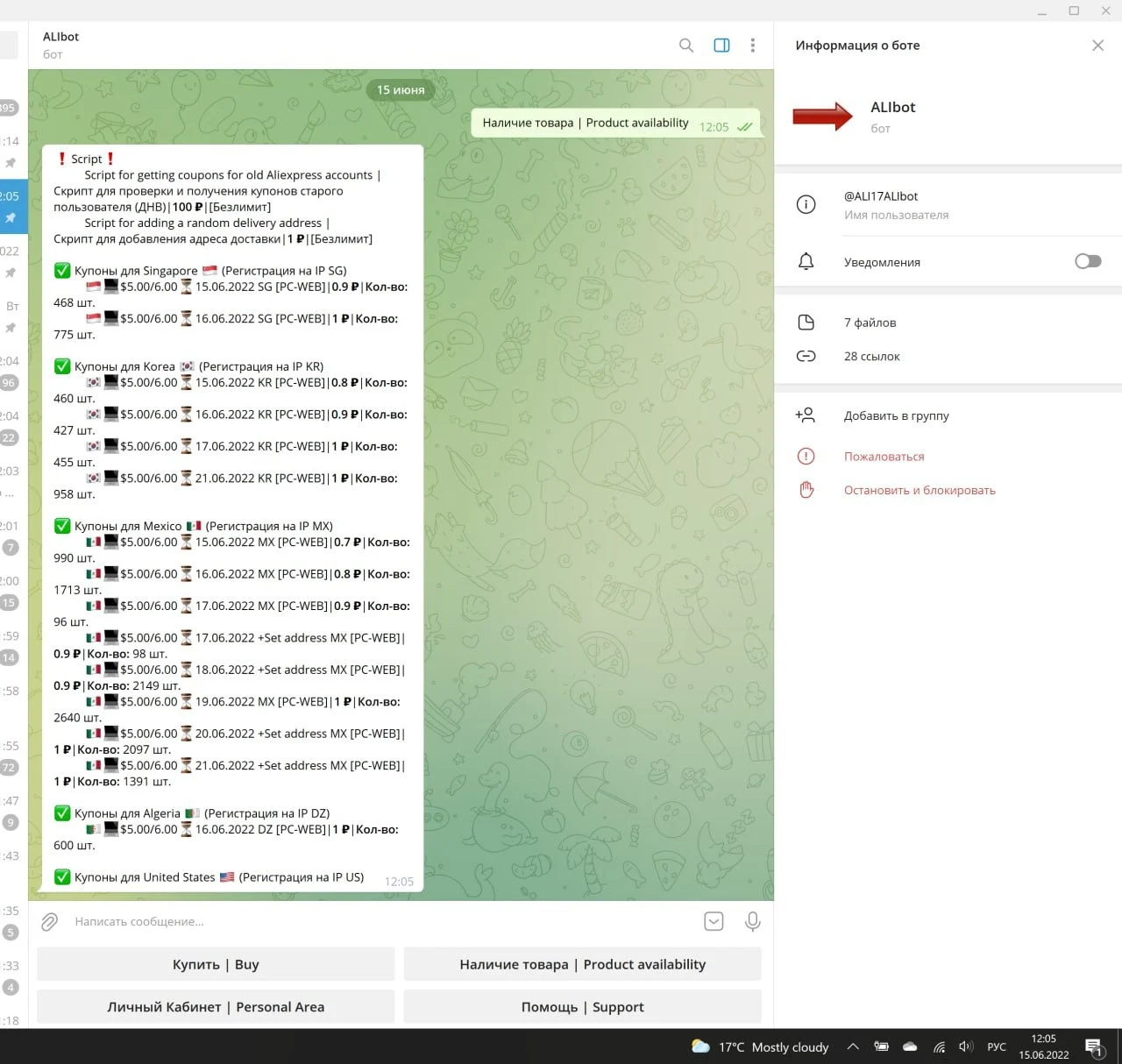Open the battery status tray icon
Screen dimensions: 1122x1064
tap(881, 1046)
